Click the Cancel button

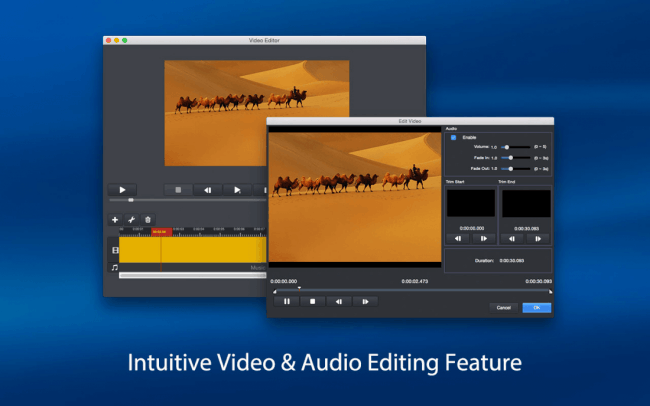point(504,308)
